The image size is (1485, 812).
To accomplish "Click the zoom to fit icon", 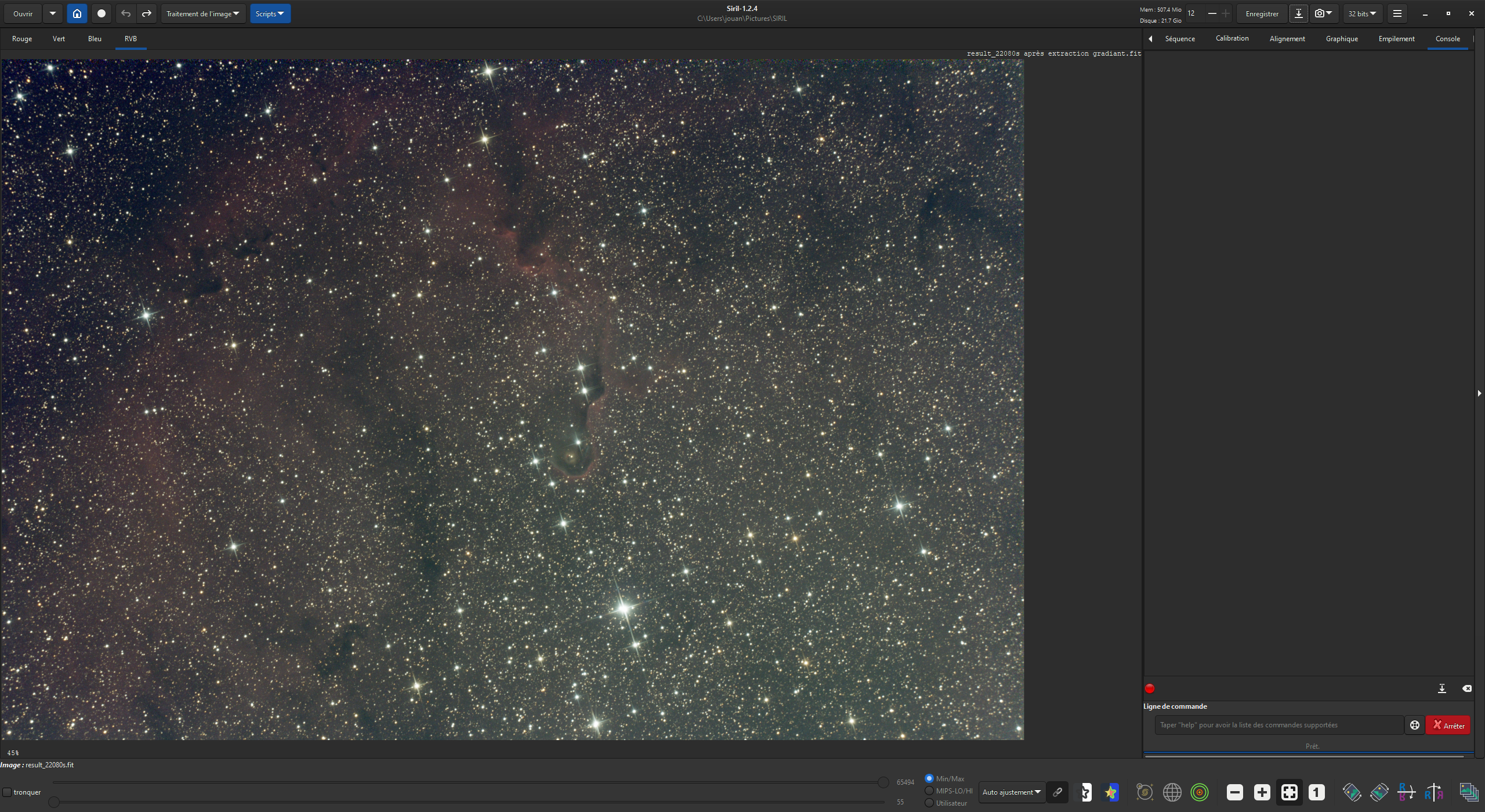I will tap(1289, 792).
